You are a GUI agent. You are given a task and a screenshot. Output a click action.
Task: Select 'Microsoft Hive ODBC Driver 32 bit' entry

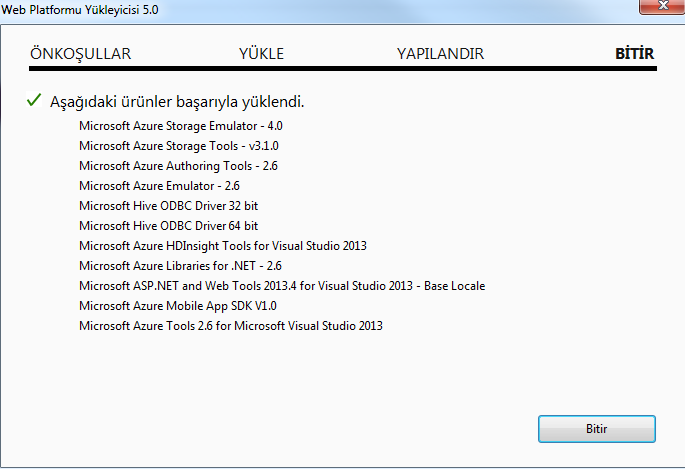click(169, 206)
